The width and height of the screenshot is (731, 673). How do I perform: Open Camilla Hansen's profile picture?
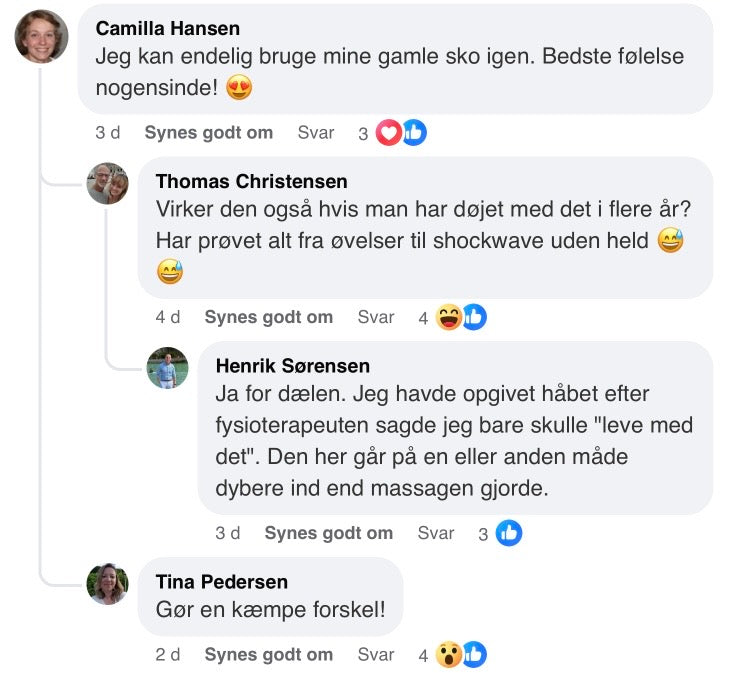(x=41, y=37)
